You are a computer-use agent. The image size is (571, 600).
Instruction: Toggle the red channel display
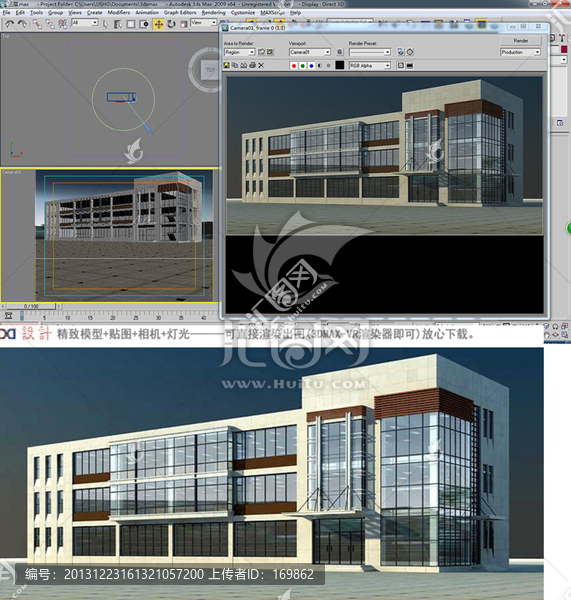(294, 65)
